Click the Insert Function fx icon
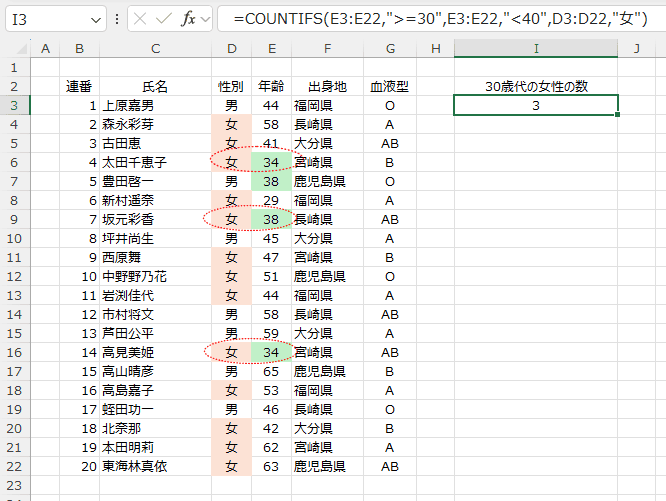The width and height of the screenshot is (666, 501). pyautogui.click(x=188, y=19)
